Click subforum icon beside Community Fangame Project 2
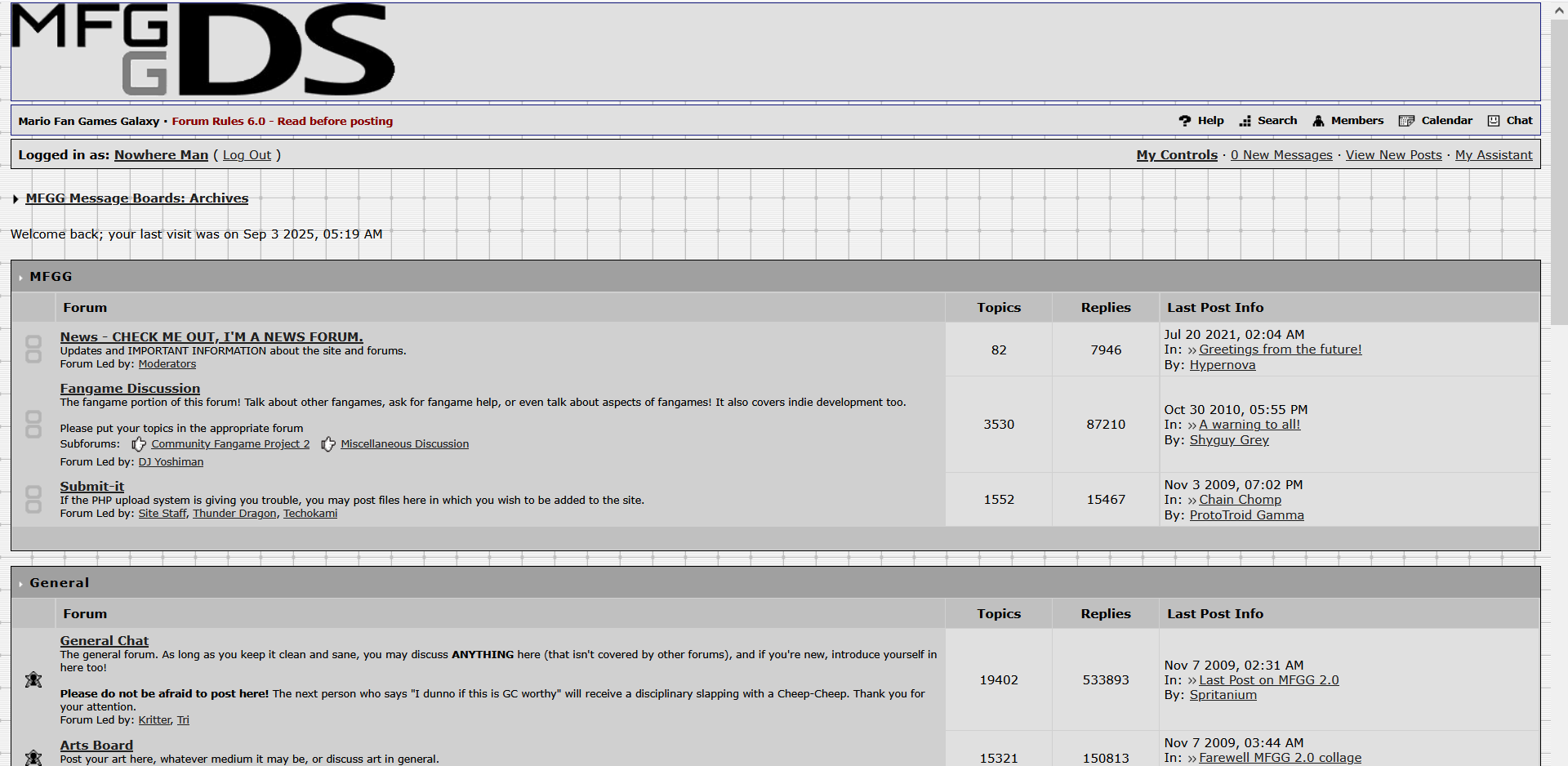The width and height of the screenshot is (1568, 766). (139, 444)
